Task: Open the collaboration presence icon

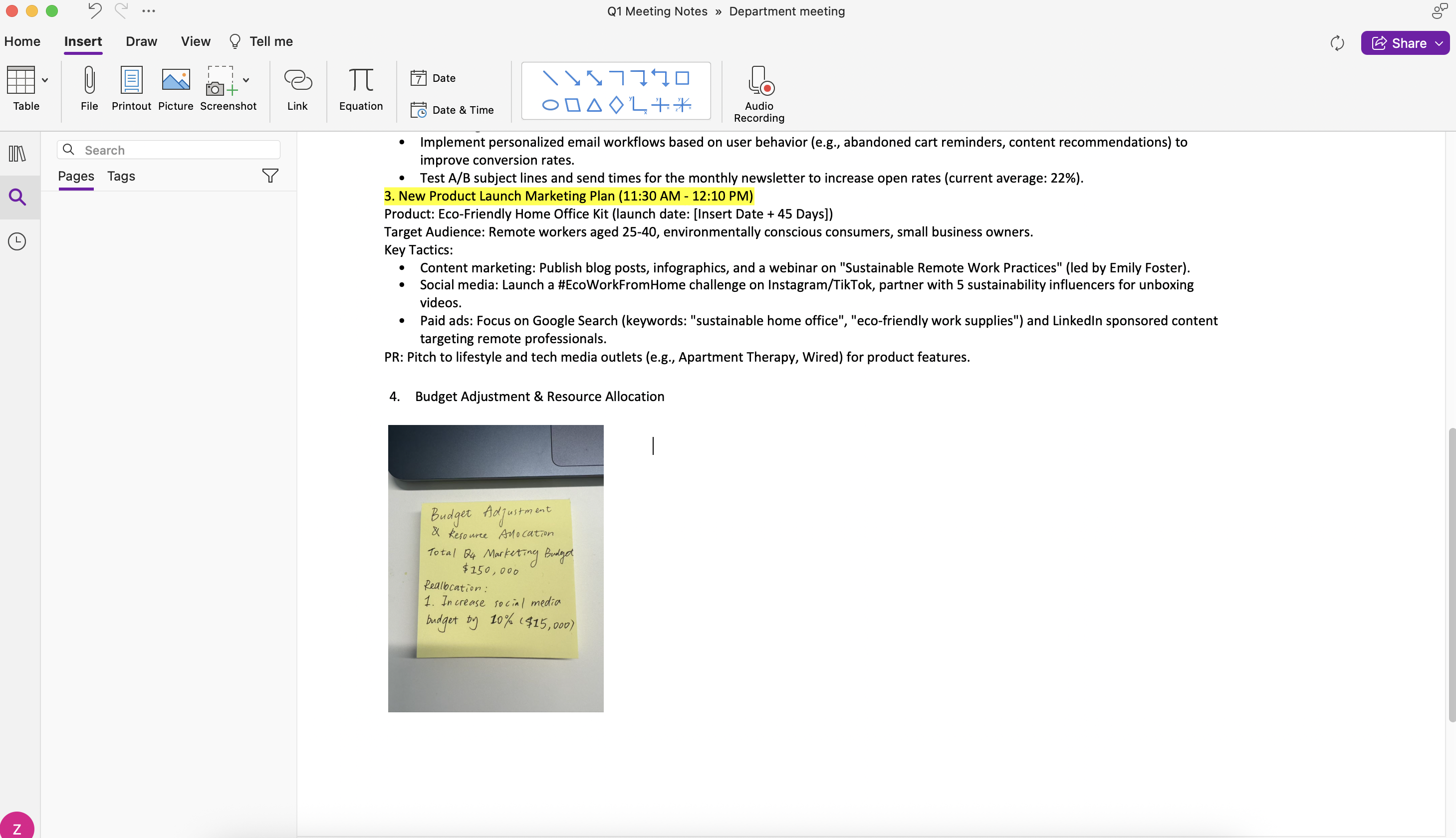Action: point(1440,11)
